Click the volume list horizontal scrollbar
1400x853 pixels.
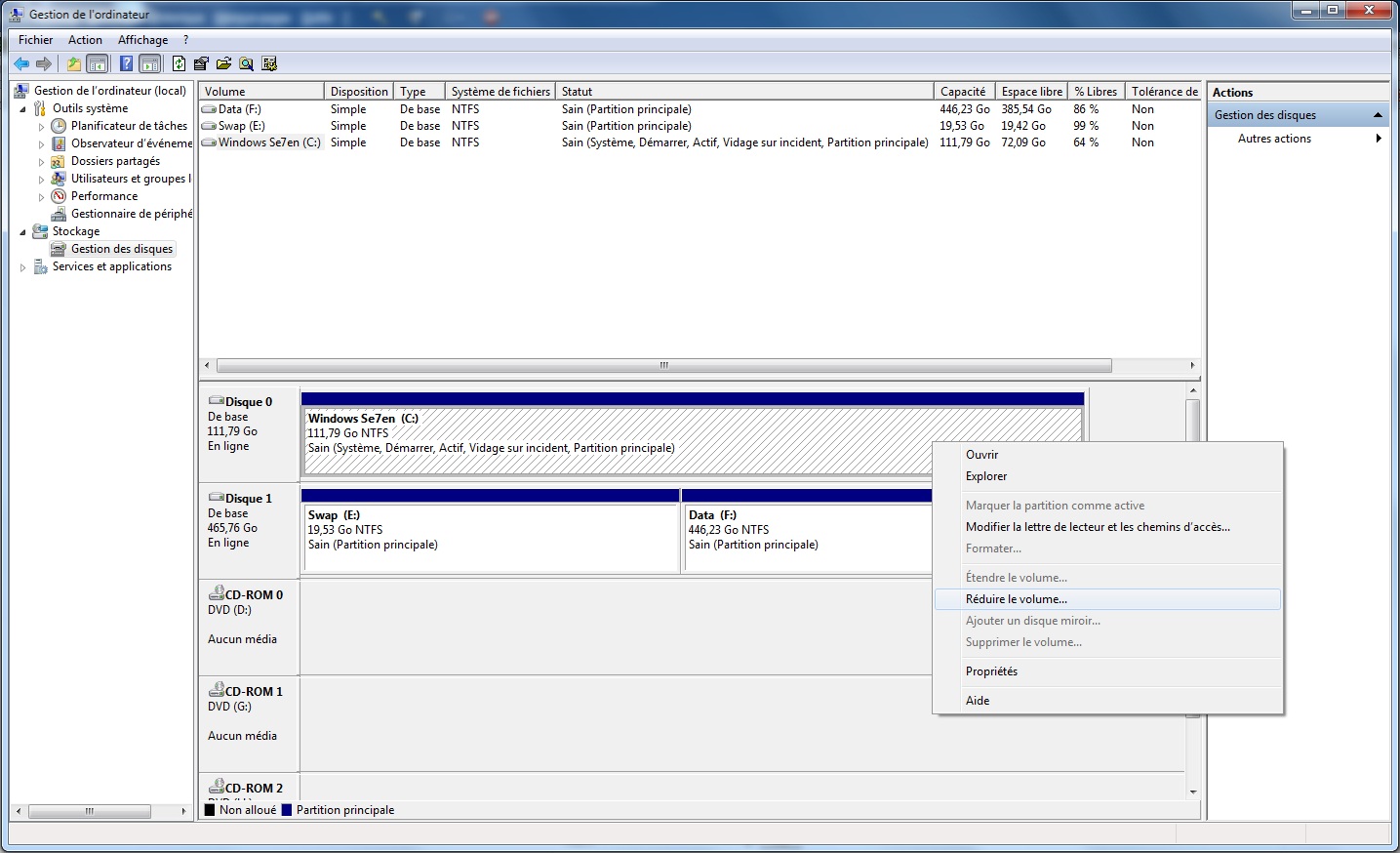(x=663, y=366)
